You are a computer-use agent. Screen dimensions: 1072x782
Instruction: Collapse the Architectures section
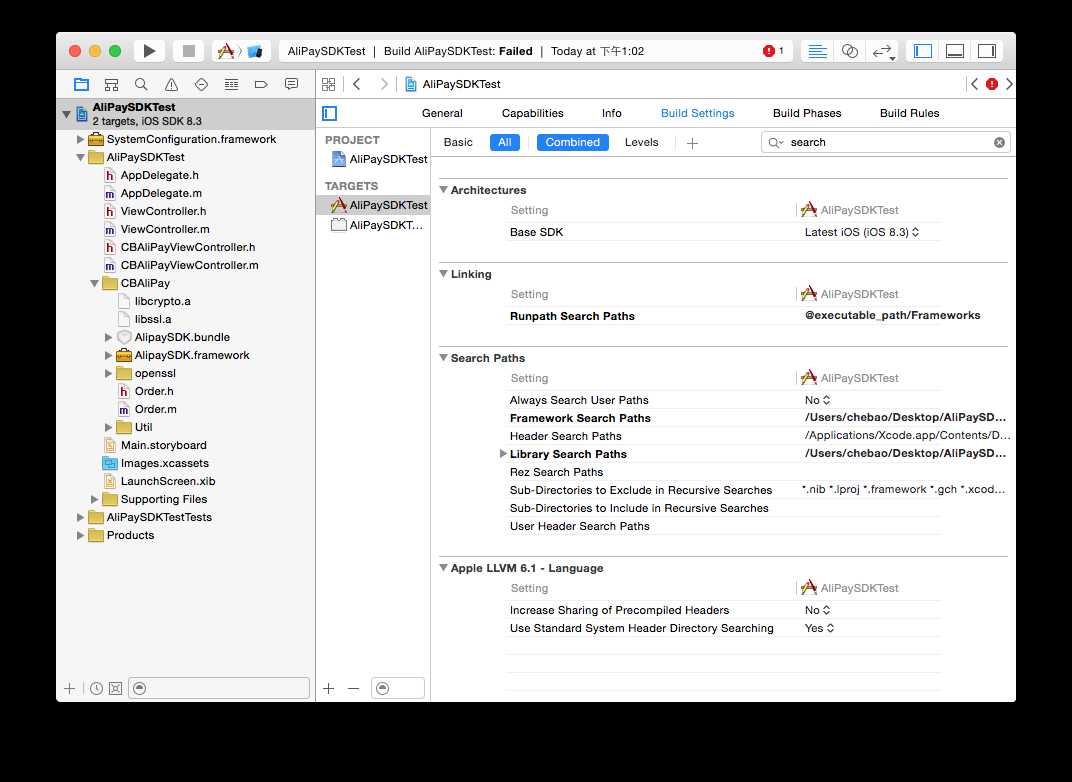pyautogui.click(x=443, y=189)
